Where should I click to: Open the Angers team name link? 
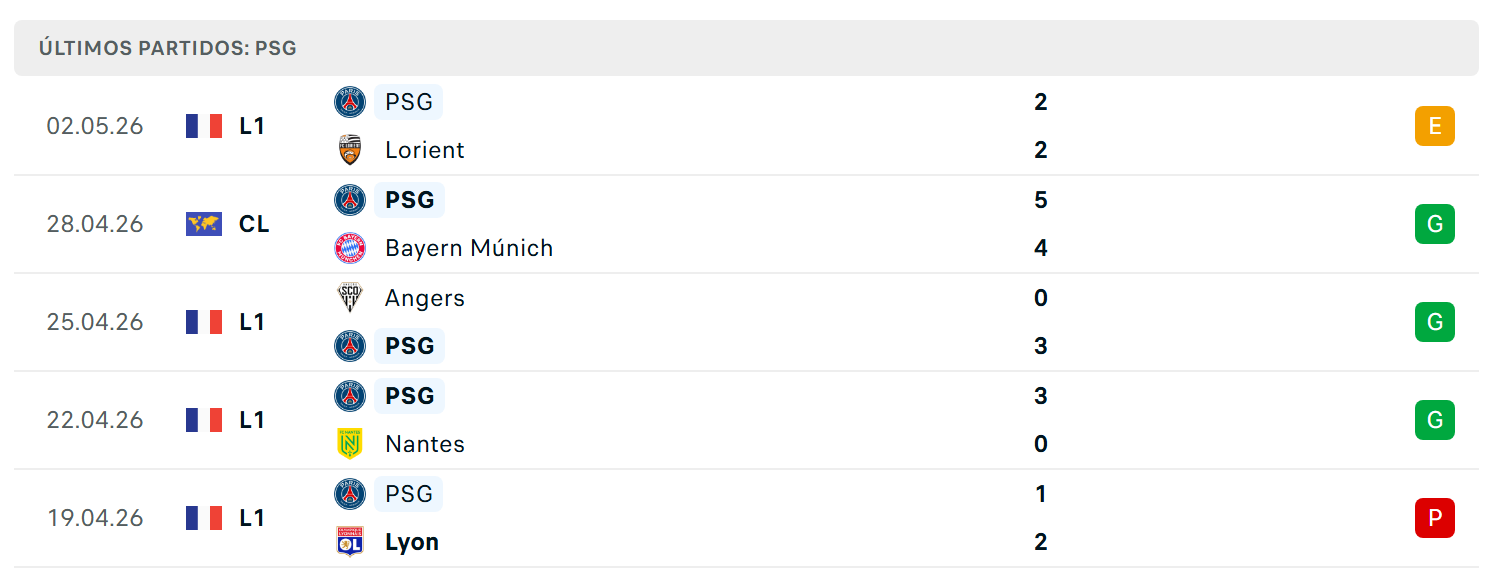(425, 298)
